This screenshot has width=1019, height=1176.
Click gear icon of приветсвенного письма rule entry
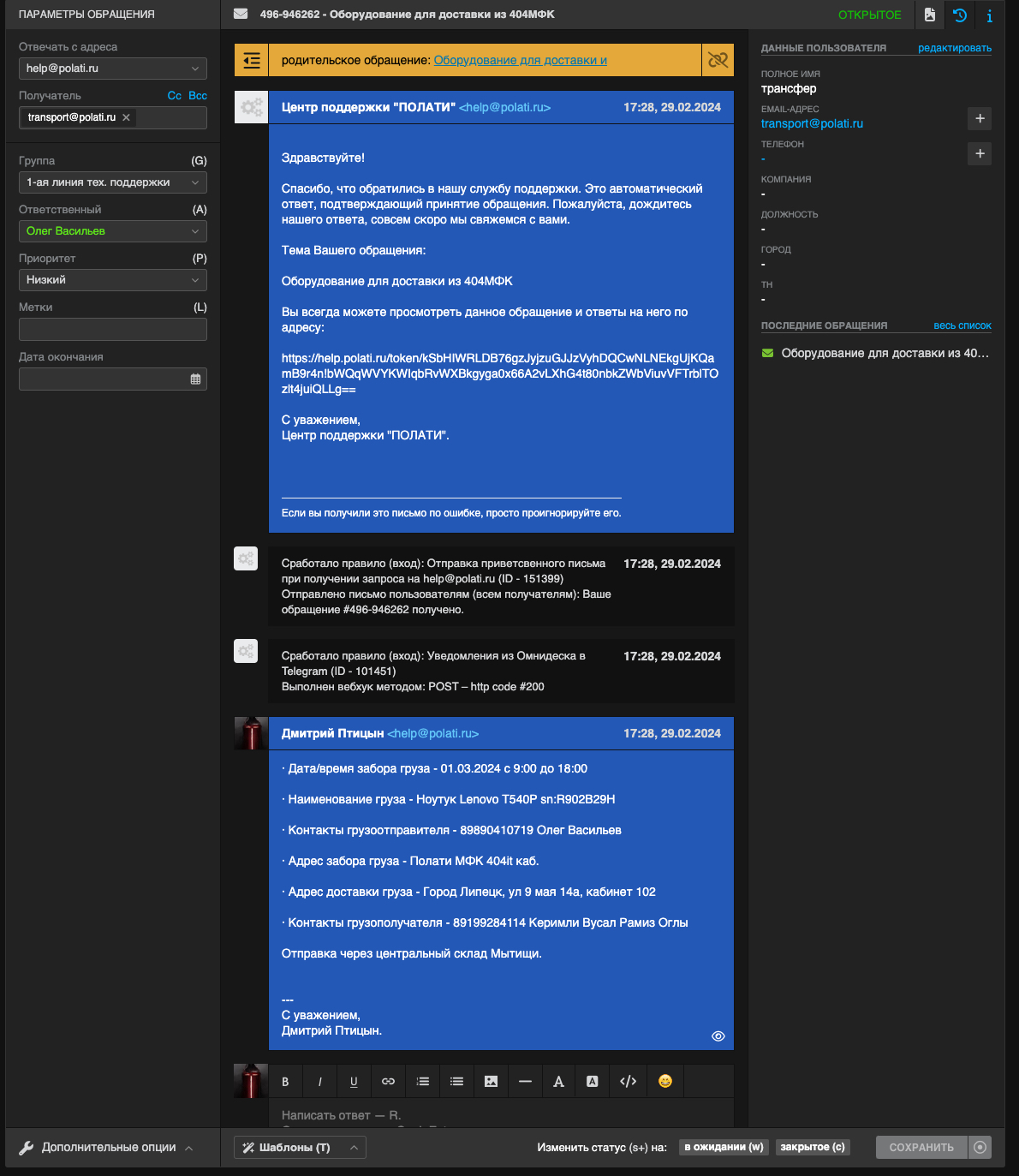(246, 558)
